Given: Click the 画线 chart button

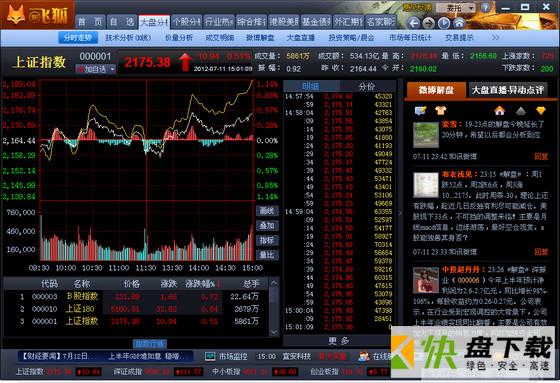Looking at the screenshot, I should [267, 211].
